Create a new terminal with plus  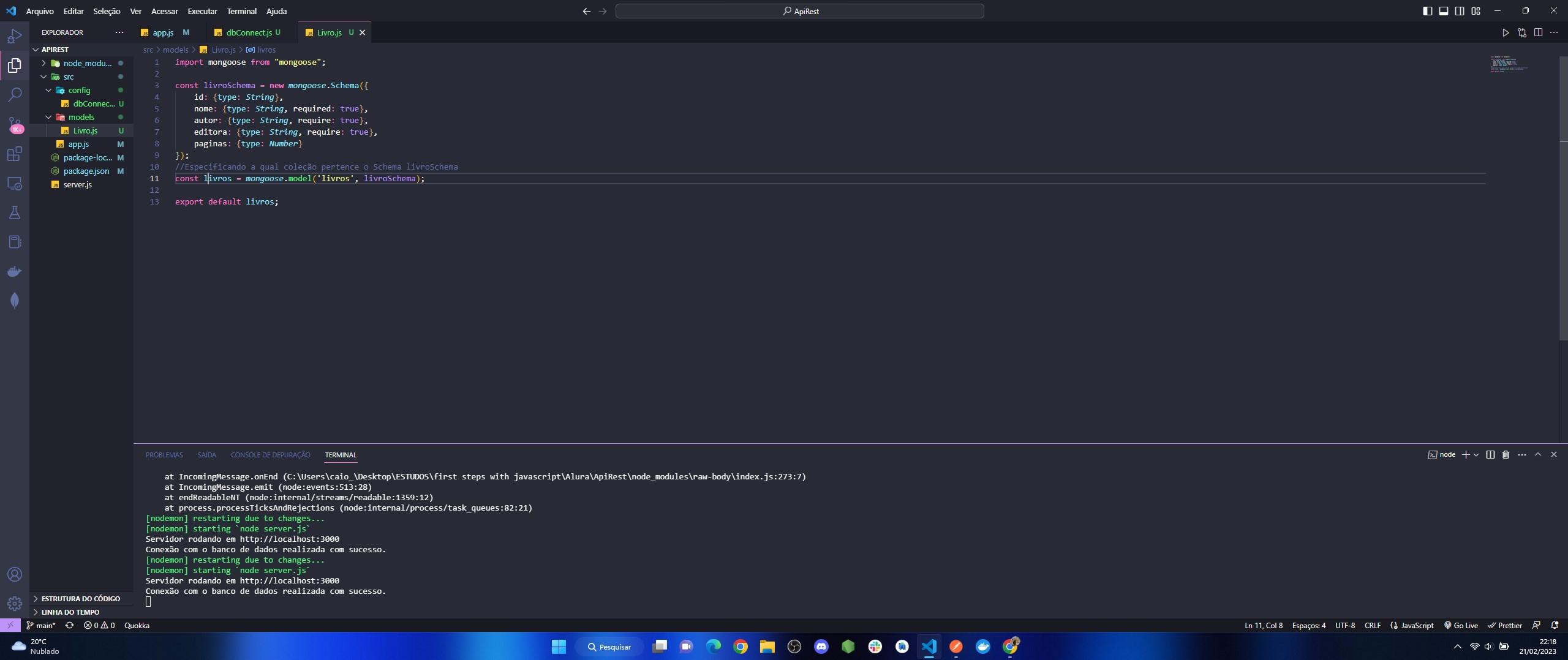[x=1466, y=454]
